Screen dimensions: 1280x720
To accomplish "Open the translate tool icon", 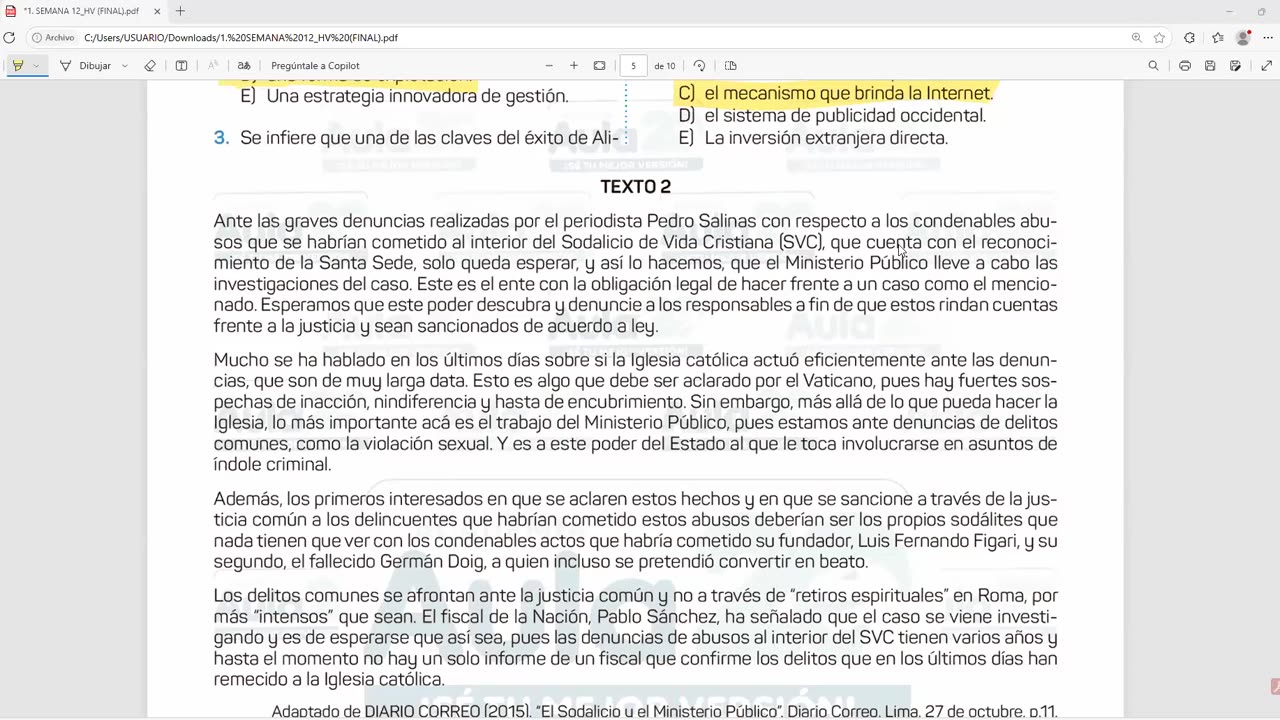I will [x=244, y=66].
